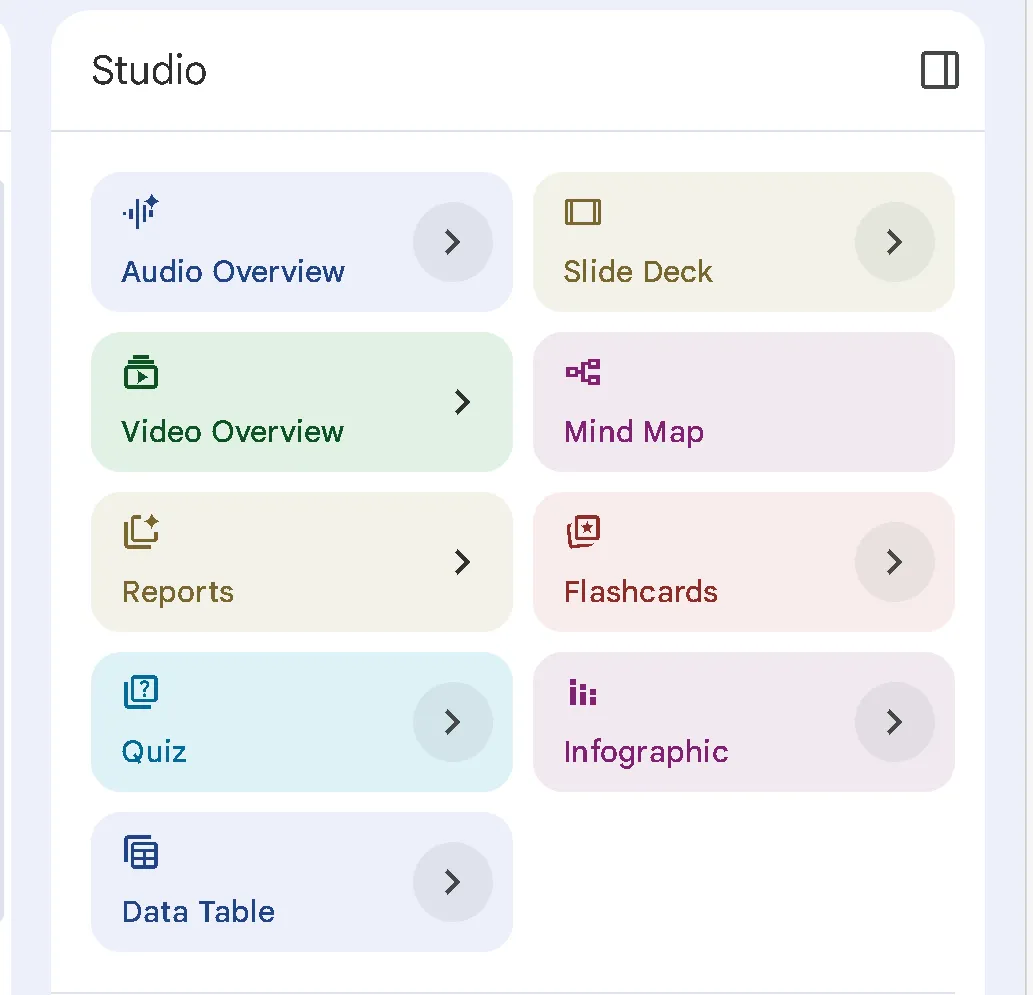
Task: Click the Reports sparkle icon
Action: (141, 532)
